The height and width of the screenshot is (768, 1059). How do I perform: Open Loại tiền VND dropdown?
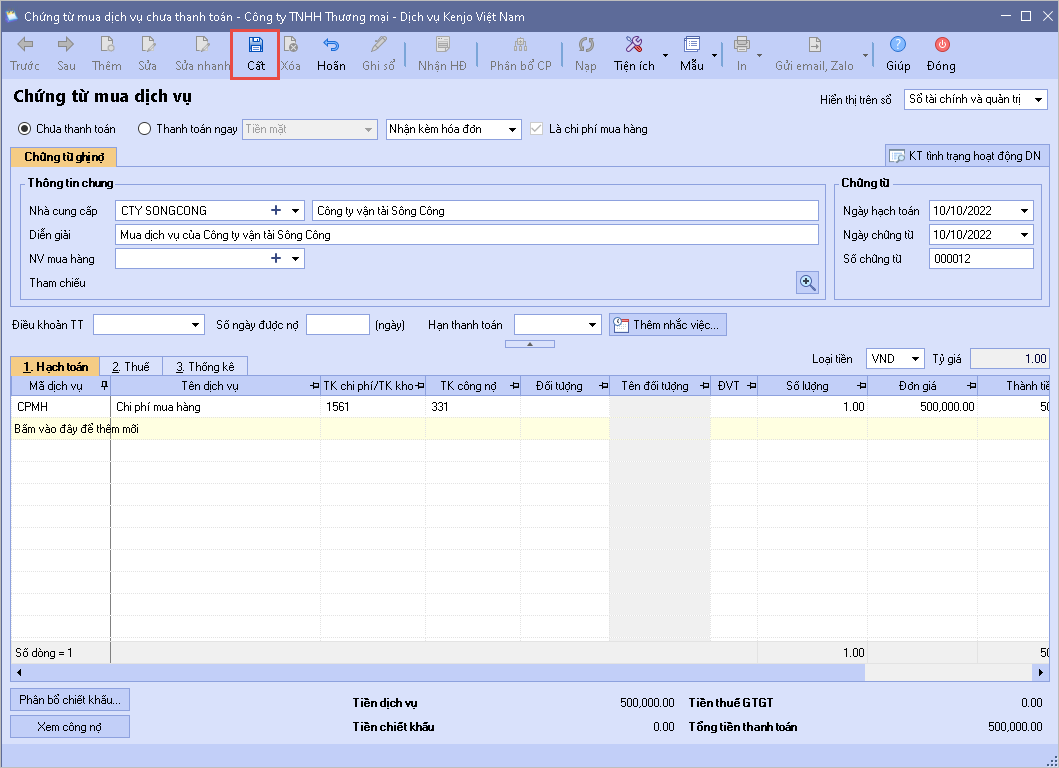point(915,359)
